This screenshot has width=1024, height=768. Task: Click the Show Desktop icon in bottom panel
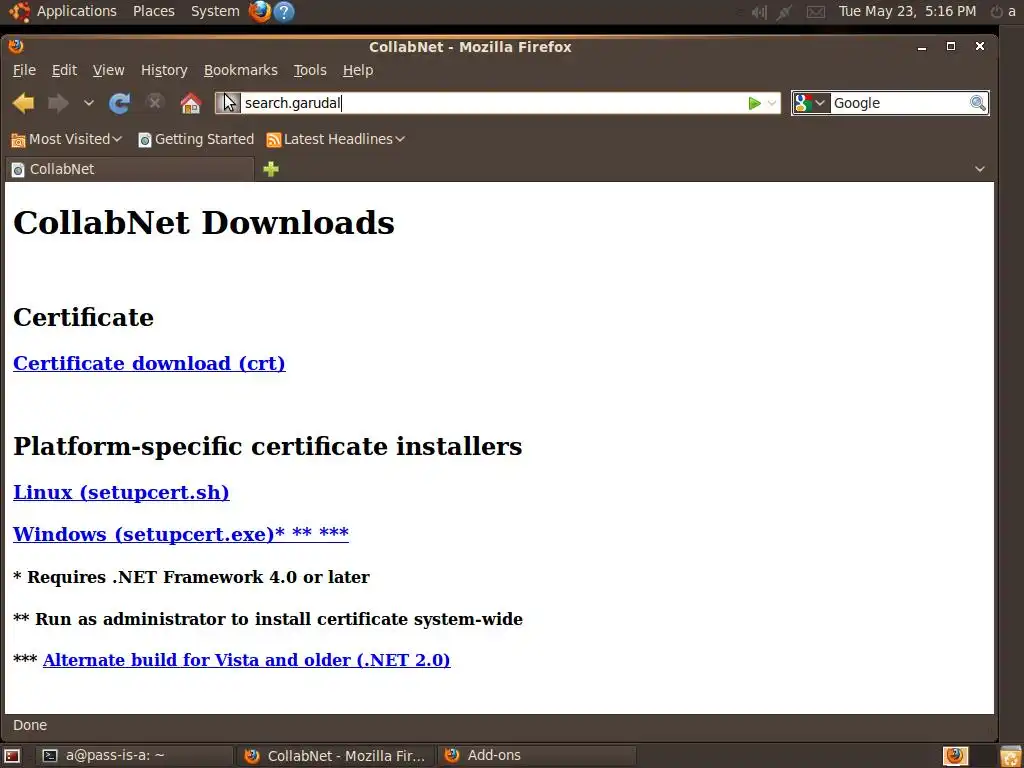click(12, 756)
